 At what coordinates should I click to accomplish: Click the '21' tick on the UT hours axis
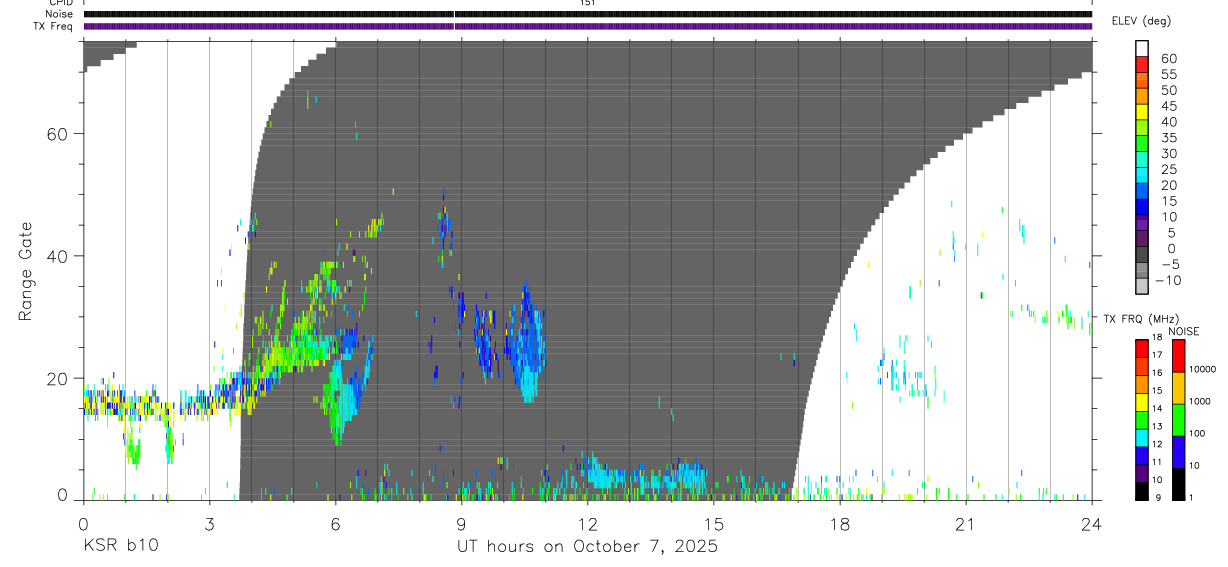click(x=965, y=523)
